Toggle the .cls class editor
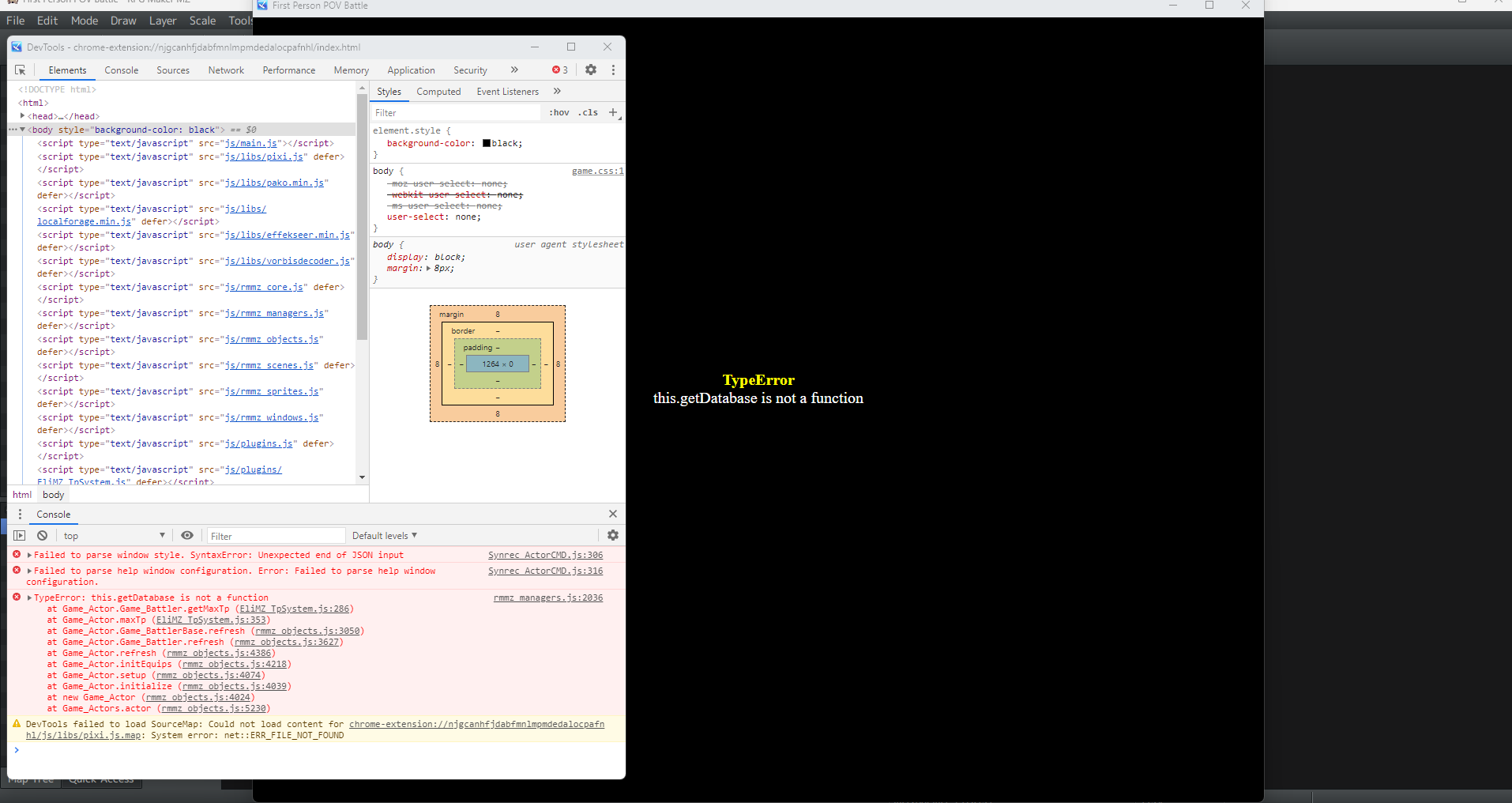The image size is (1512, 803). pos(588,112)
